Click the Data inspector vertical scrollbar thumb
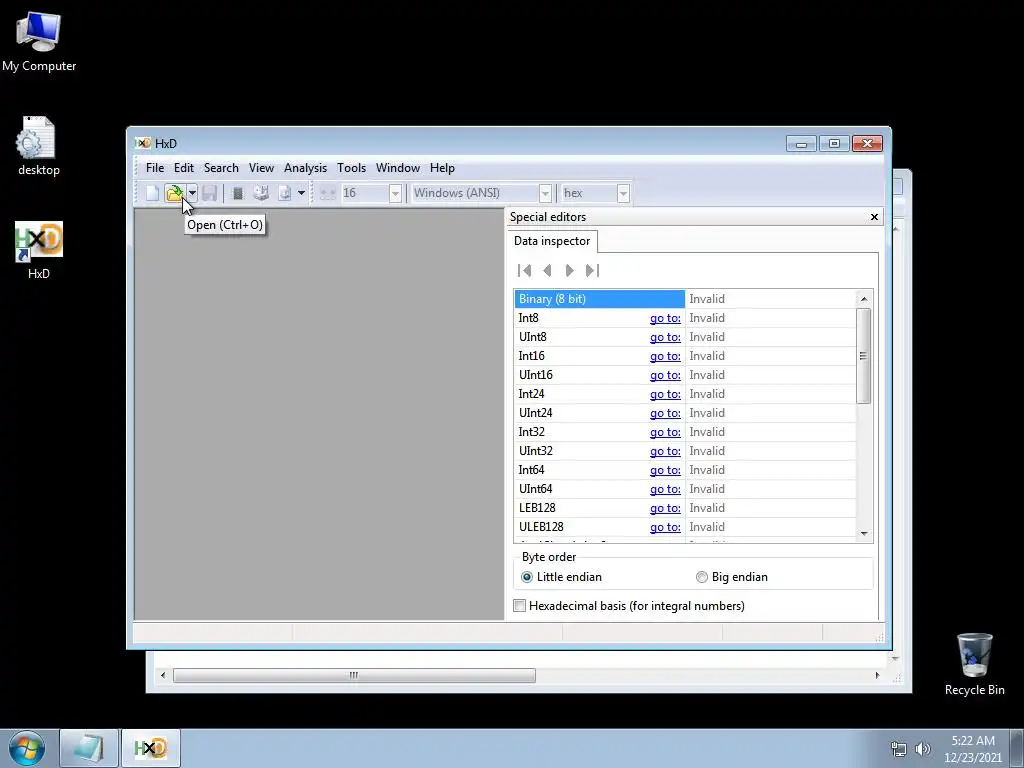The height and width of the screenshot is (768, 1024). click(863, 356)
